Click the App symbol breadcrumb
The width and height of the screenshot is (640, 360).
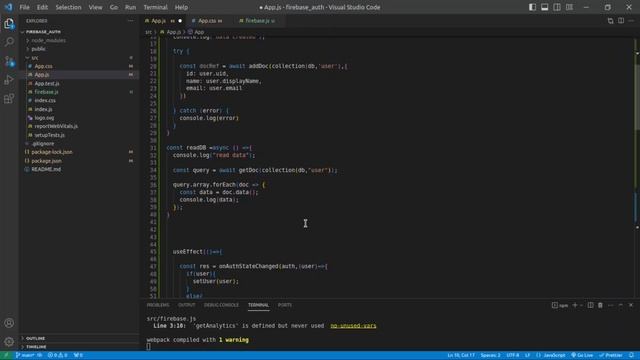click(x=196, y=32)
